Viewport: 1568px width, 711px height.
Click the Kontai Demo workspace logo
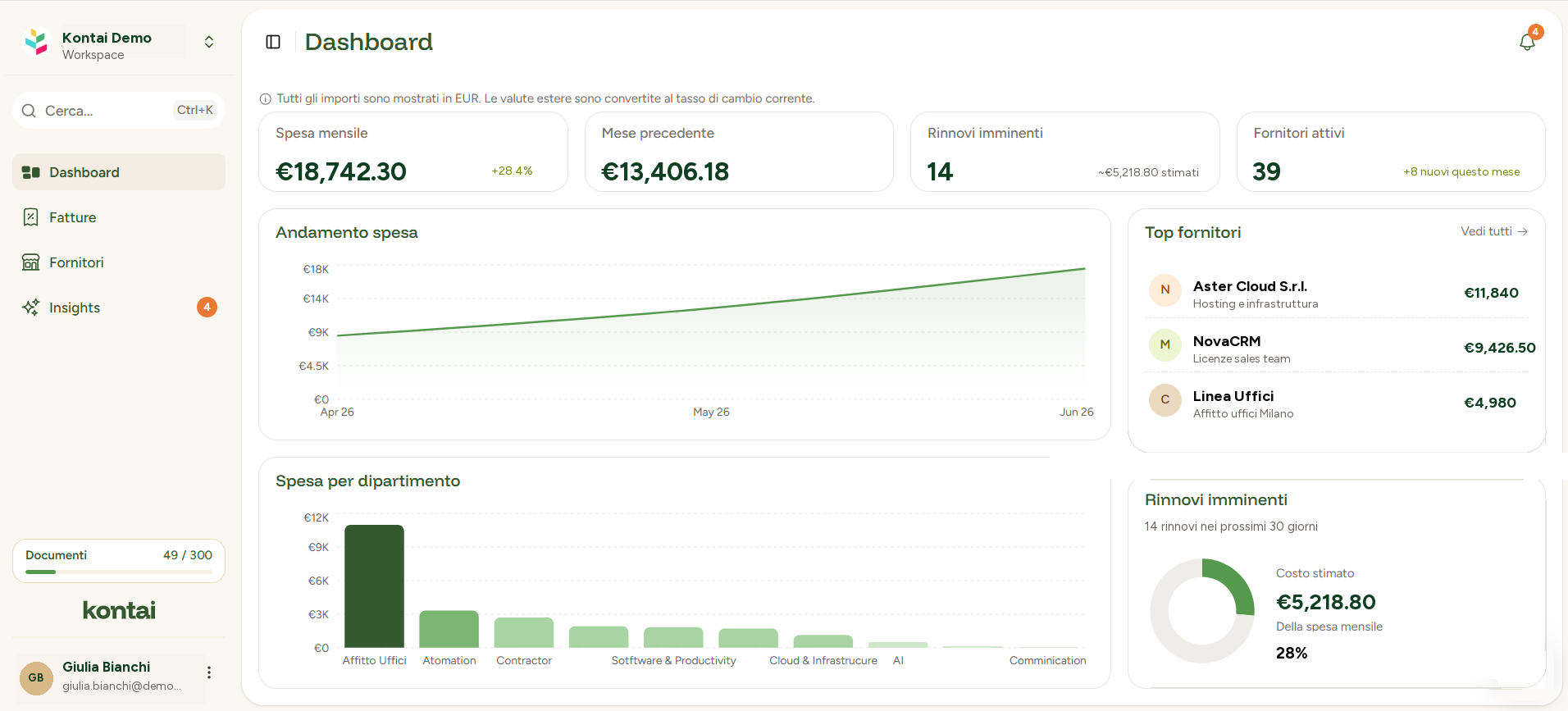pyautogui.click(x=36, y=42)
